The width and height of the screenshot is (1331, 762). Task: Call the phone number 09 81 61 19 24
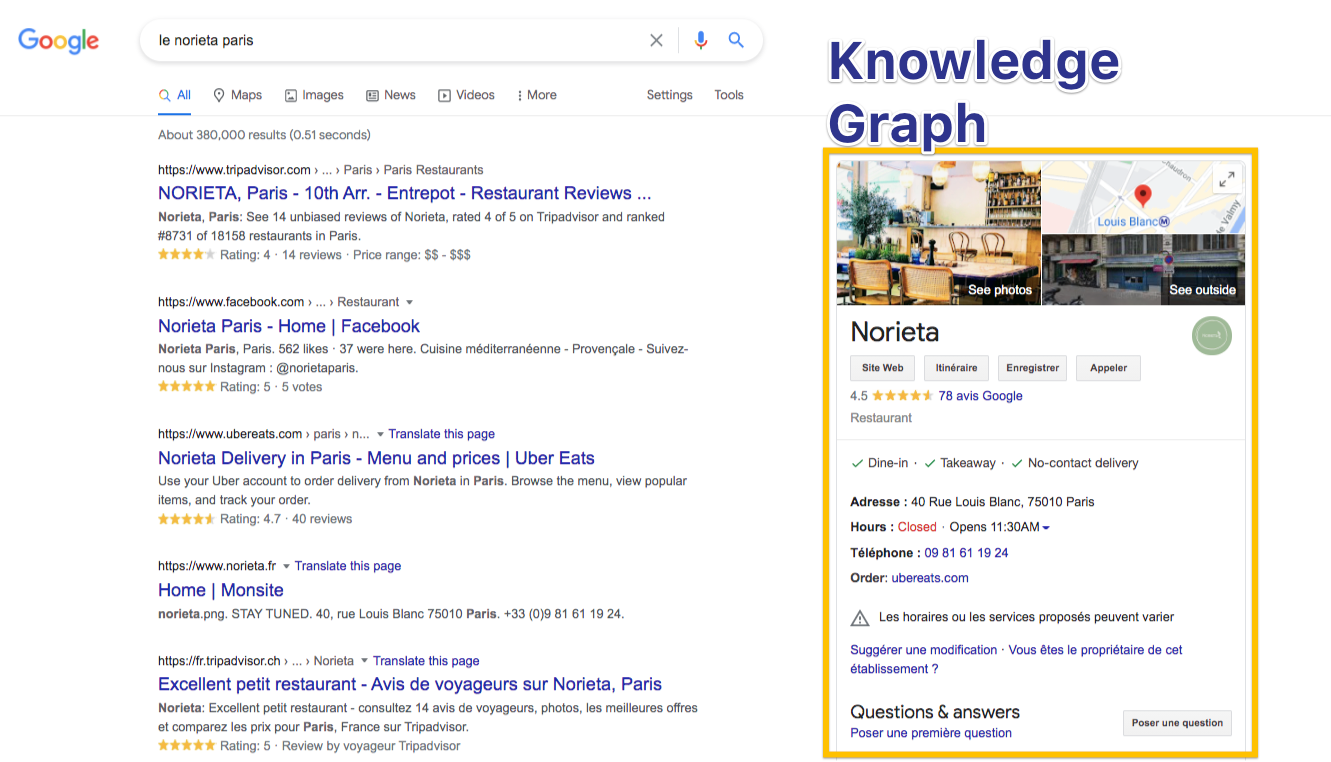pos(966,553)
